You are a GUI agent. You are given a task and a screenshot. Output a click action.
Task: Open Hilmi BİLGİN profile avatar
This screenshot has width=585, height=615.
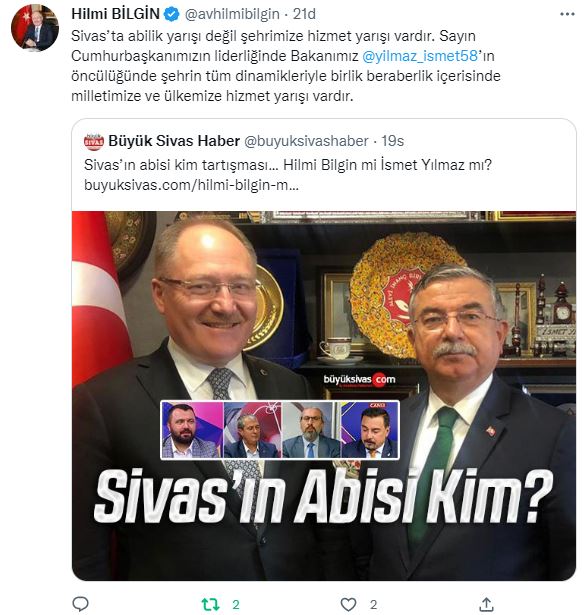pyautogui.click(x=35, y=28)
